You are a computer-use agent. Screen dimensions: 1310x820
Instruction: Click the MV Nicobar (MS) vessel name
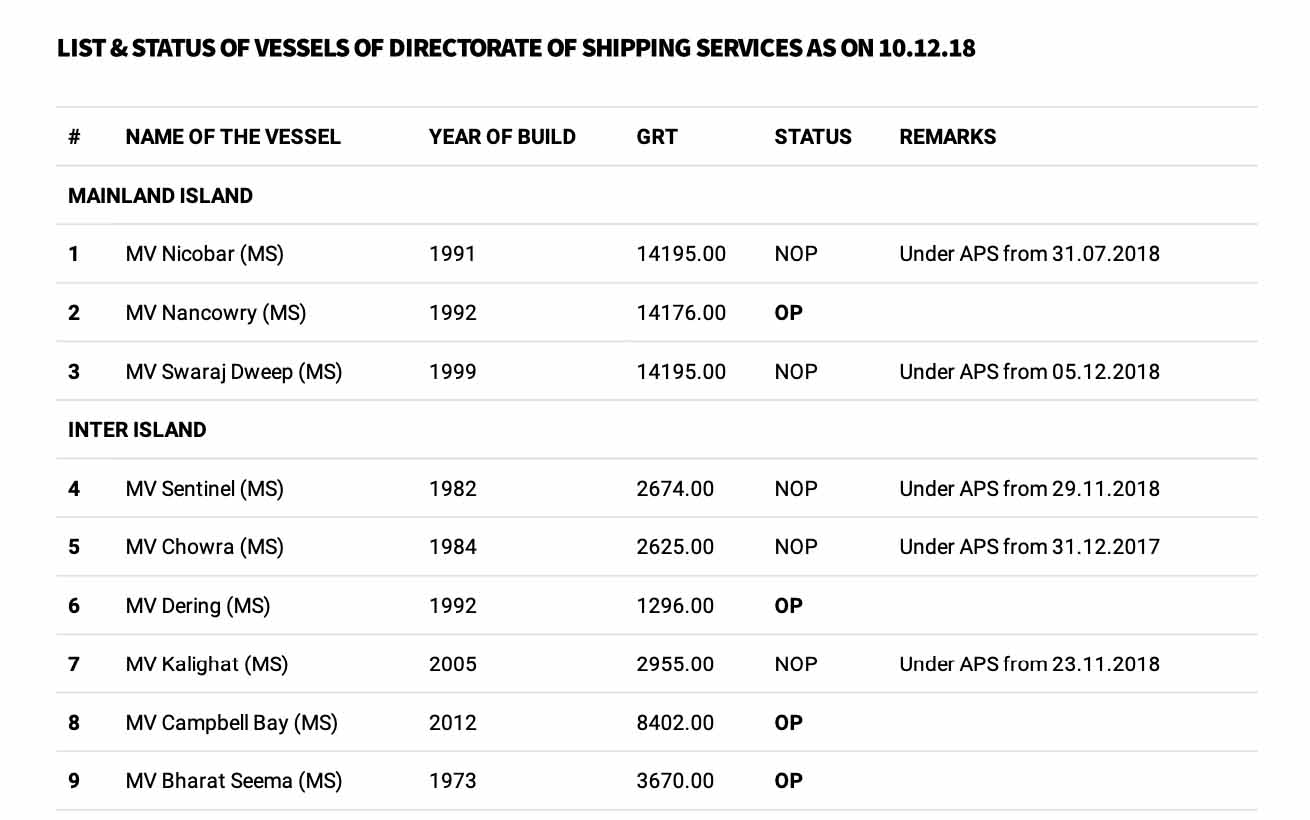[x=205, y=254]
